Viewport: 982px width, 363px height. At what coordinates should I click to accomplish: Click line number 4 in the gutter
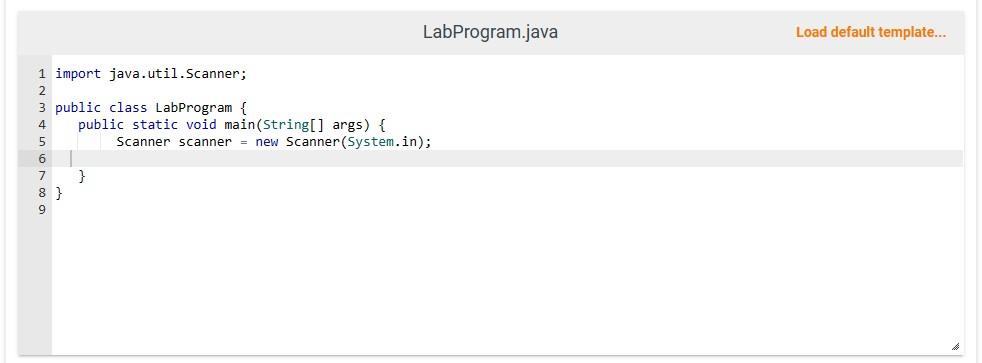pyautogui.click(x=42, y=125)
